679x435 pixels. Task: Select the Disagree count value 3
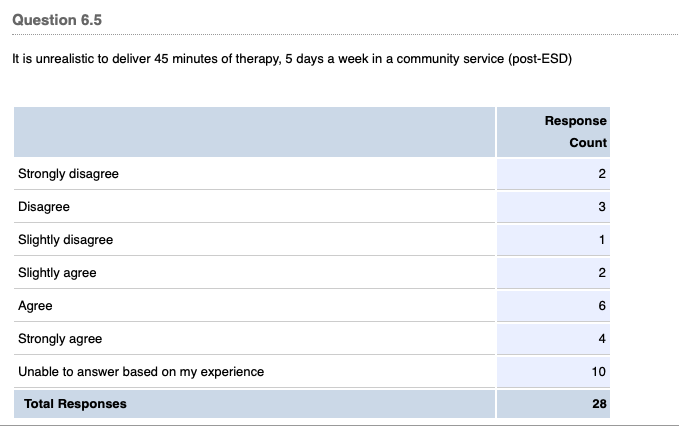(x=603, y=207)
